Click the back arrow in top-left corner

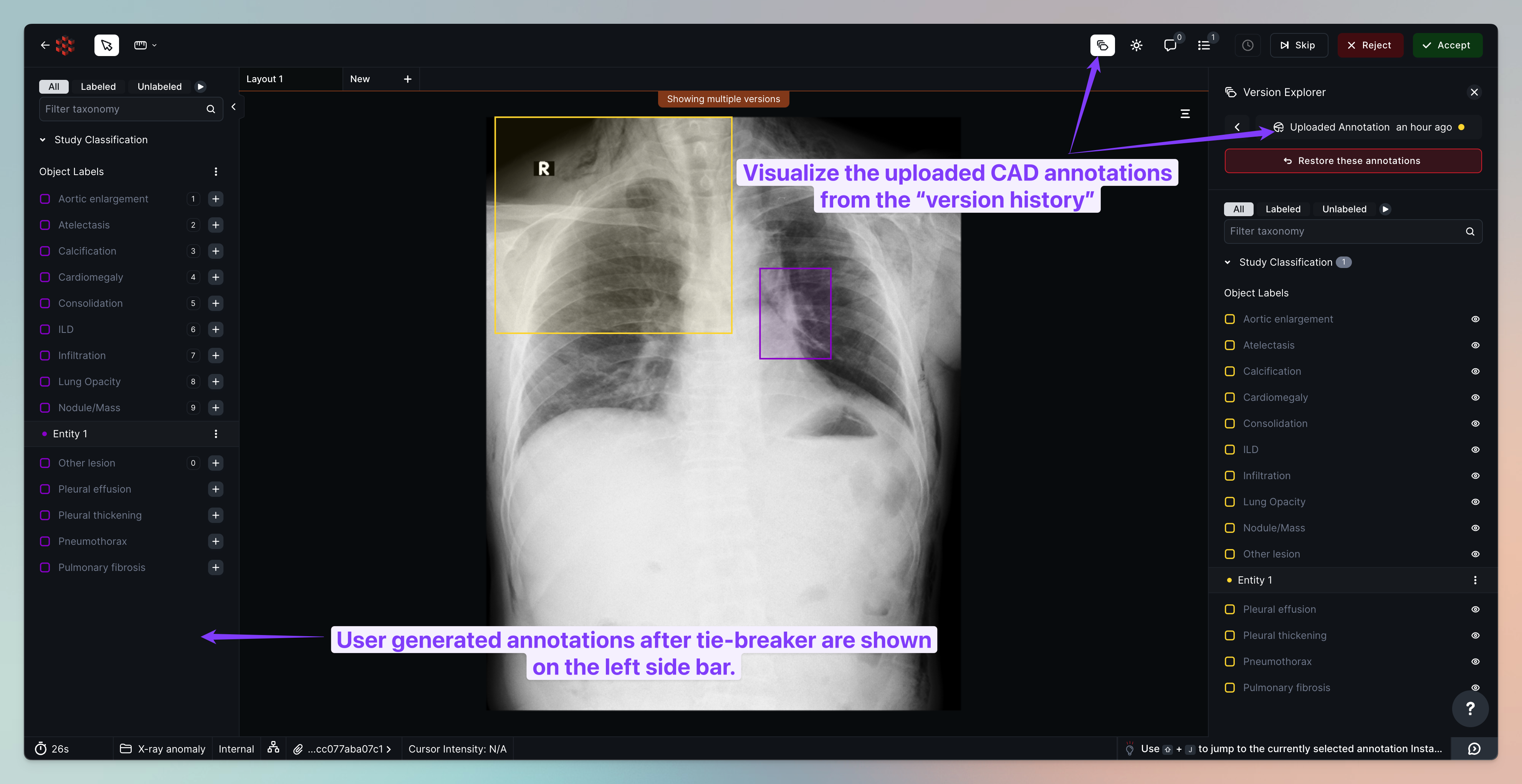pyautogui.click(x=45, y=45)
